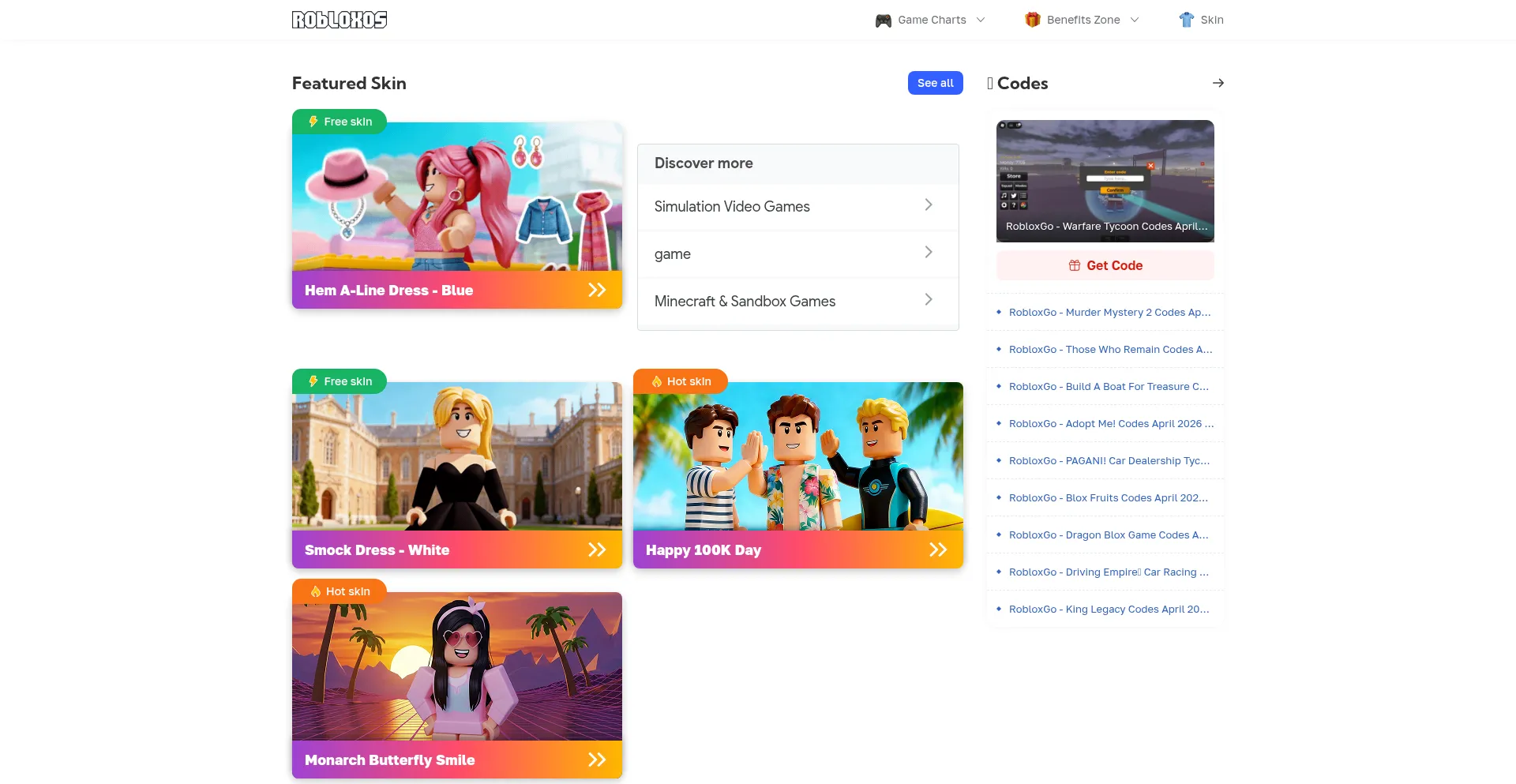Open the Smock Dress - White skin image
This screenshot has height=784, width=1516.
[x=457, y=456]
